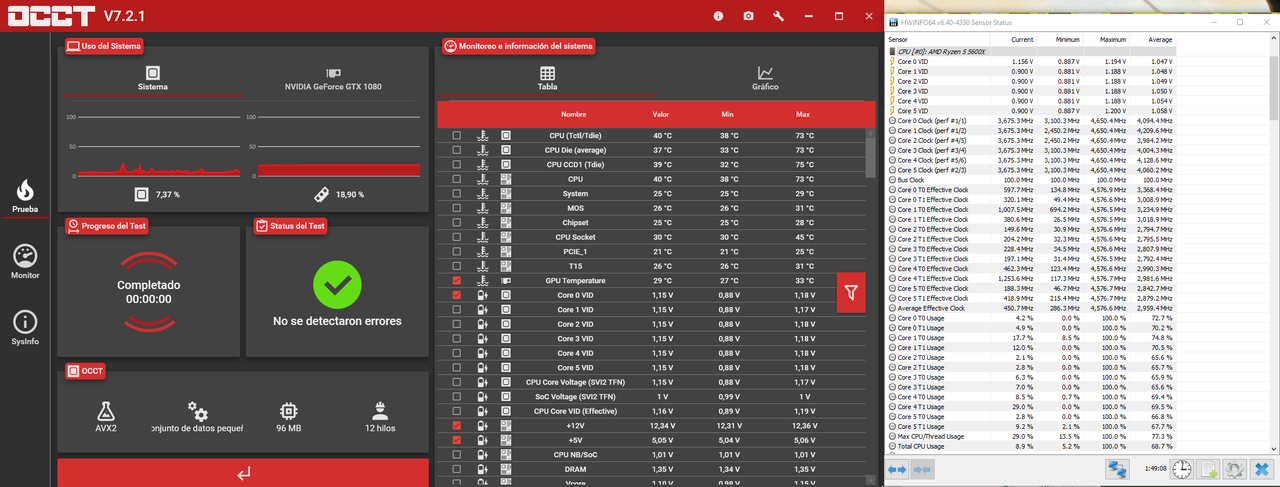The height and width of the screenshot is (487, 1280).
Task: Click SoC Voltage (SVI2 TFN) row name
Action: pyautogui.click(x=573, y=396)
